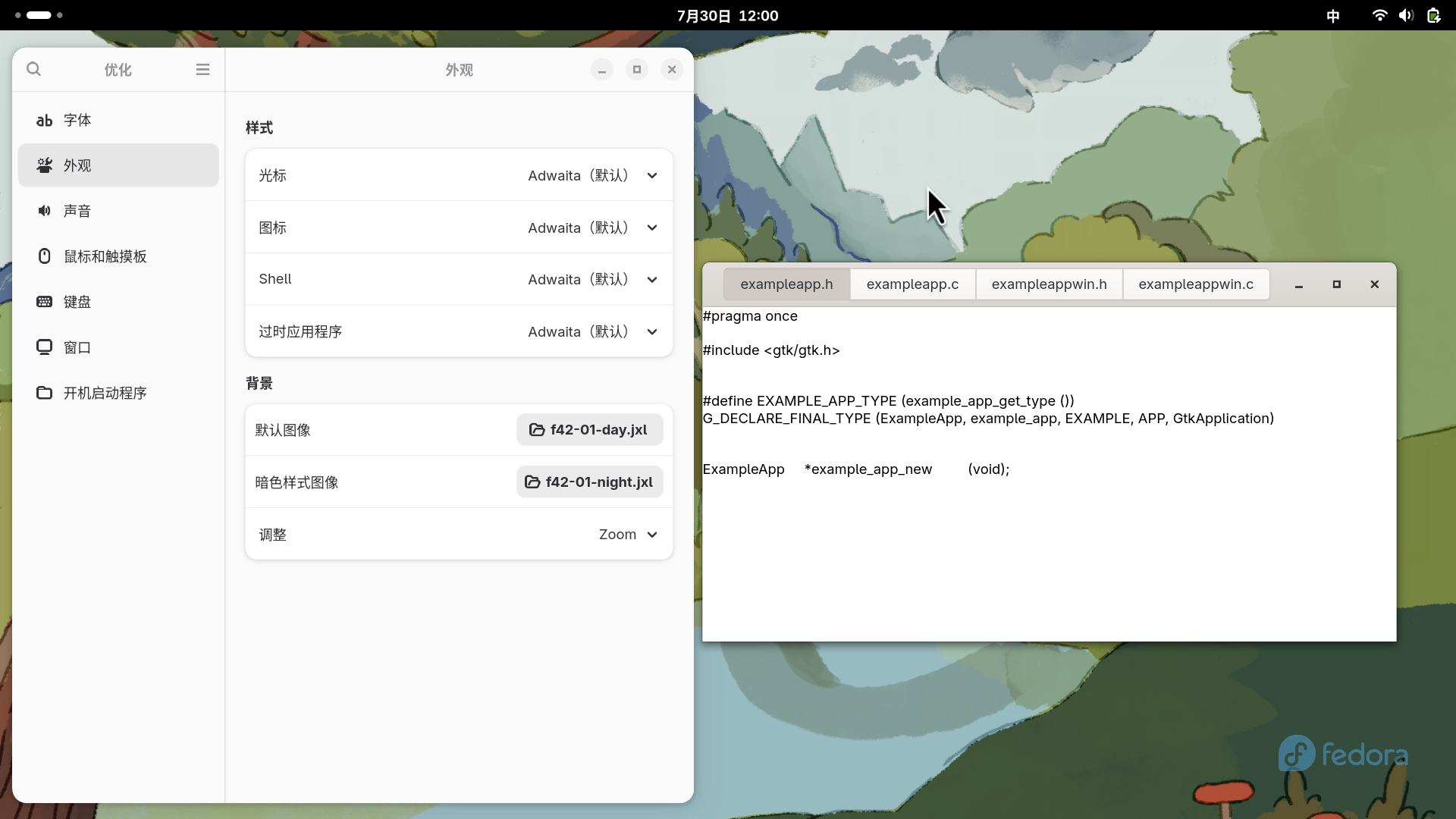Switch to the exampleapp.c tab
Screen dimensions: 1456x819
912,284
